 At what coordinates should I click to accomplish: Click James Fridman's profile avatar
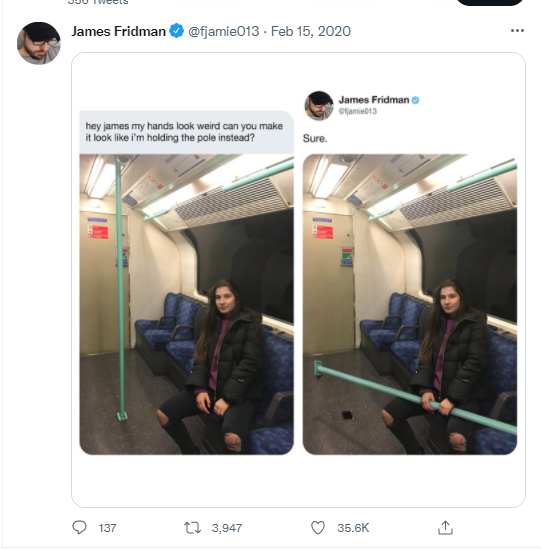tap(39, 43)
